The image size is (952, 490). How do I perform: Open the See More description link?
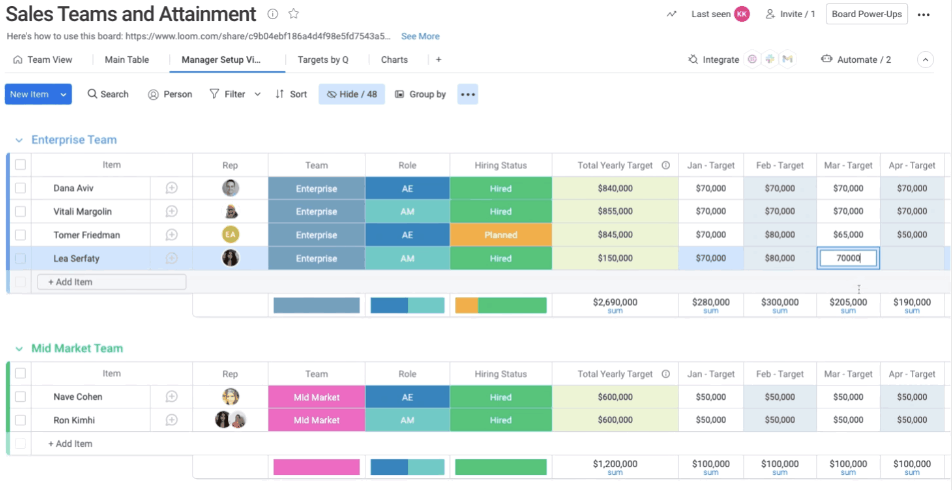(420, 36)
